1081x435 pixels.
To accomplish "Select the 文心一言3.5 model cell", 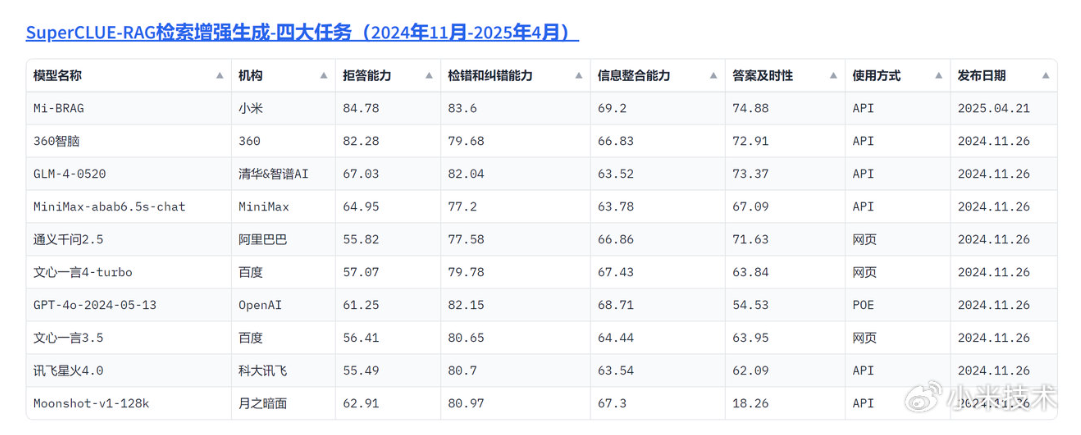I will pos(129,338).
